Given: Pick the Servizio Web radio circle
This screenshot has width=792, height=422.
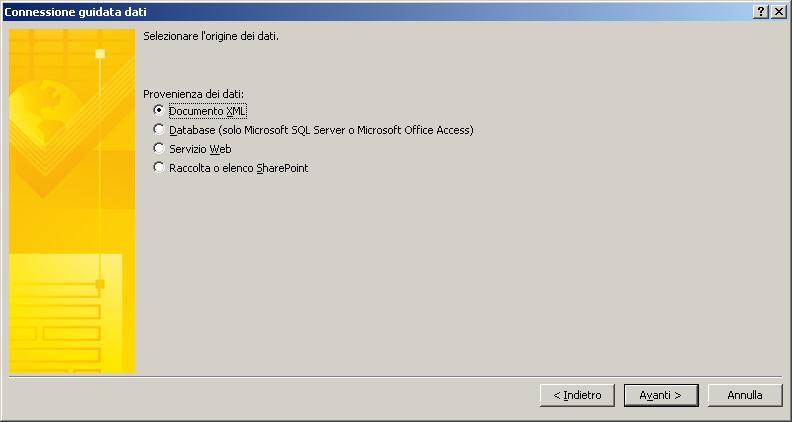Looking at the screenshot, I should [159, 148].
